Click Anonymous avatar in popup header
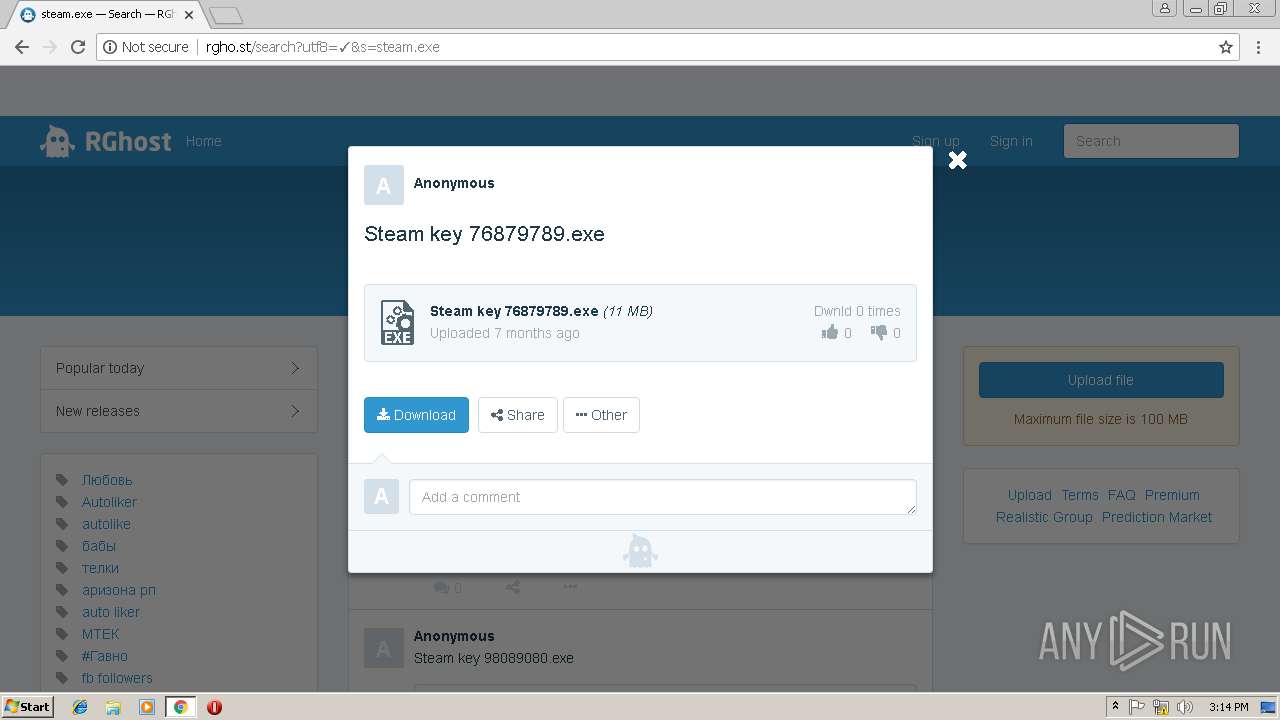 [x=384, y=185]
